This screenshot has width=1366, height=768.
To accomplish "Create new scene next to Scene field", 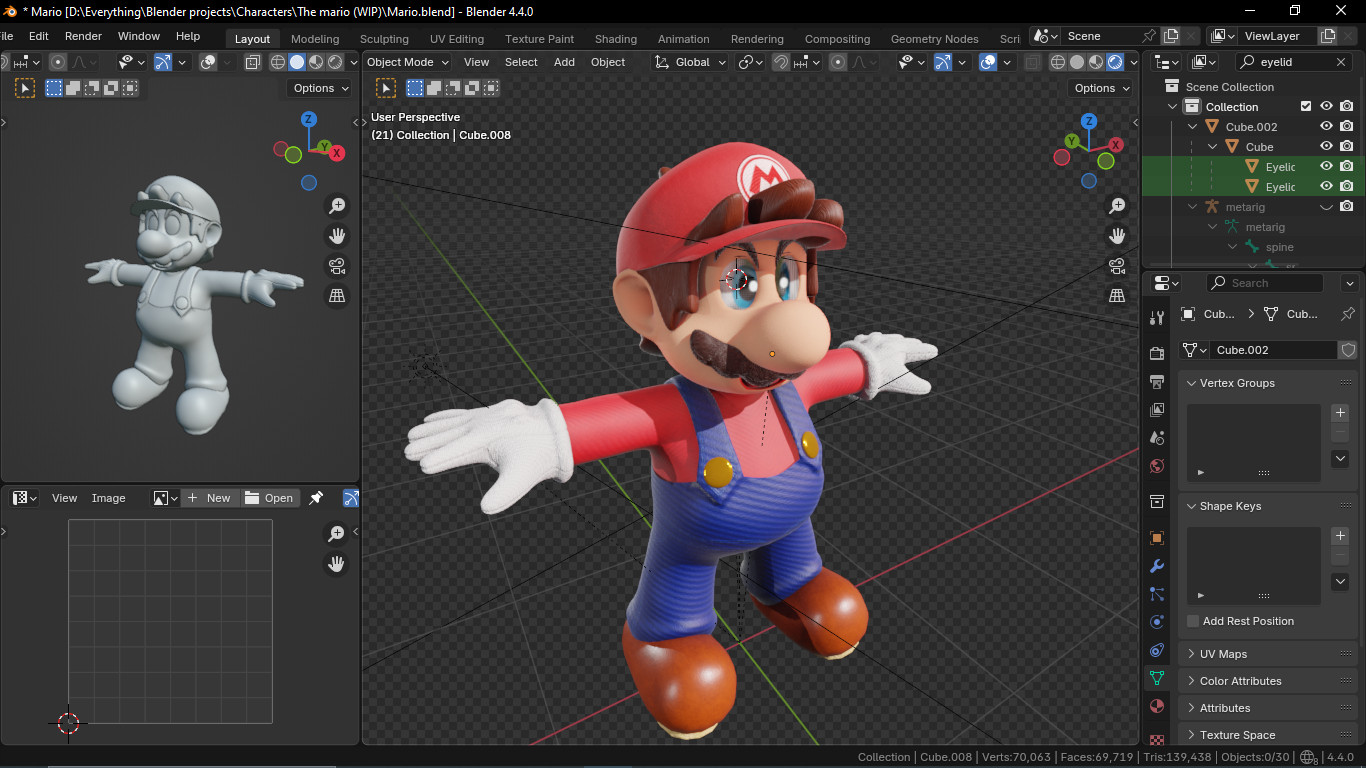I will coord(1171,36).
